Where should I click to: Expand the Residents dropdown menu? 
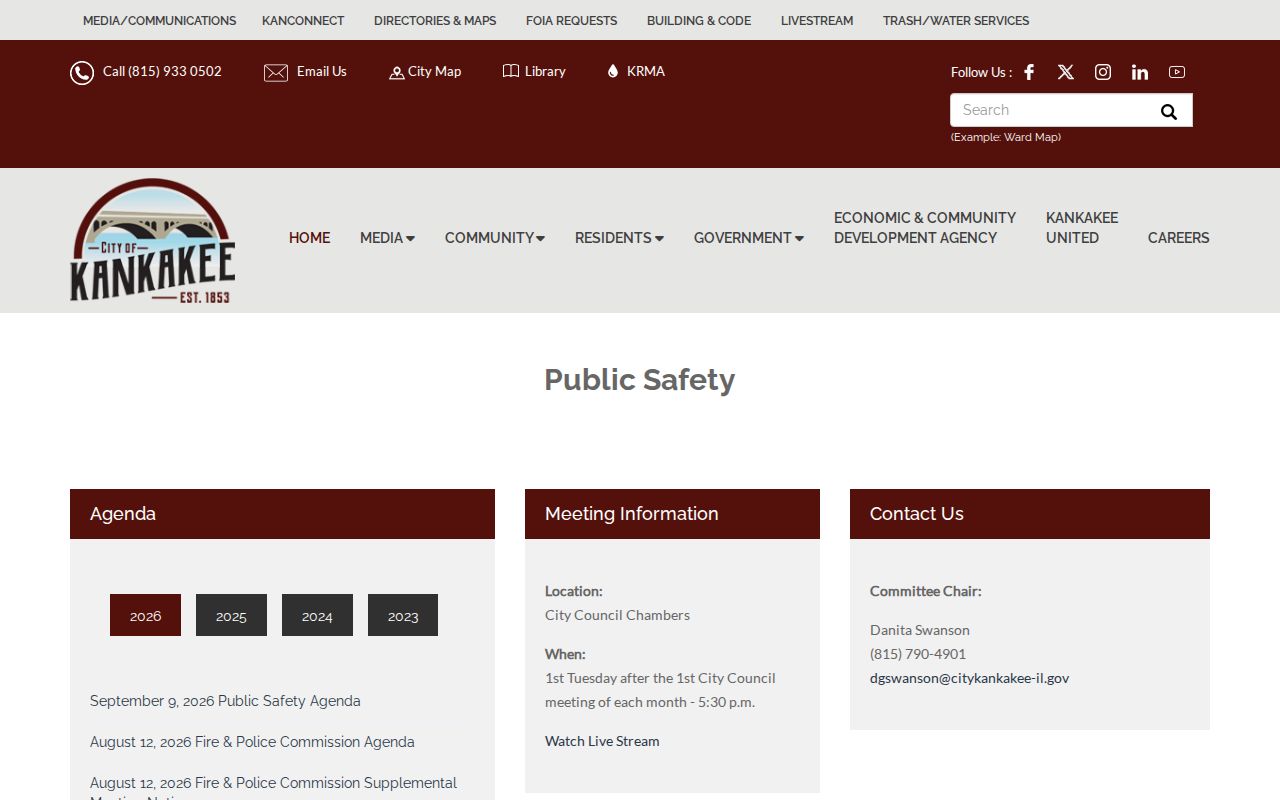tap(619, 238)
